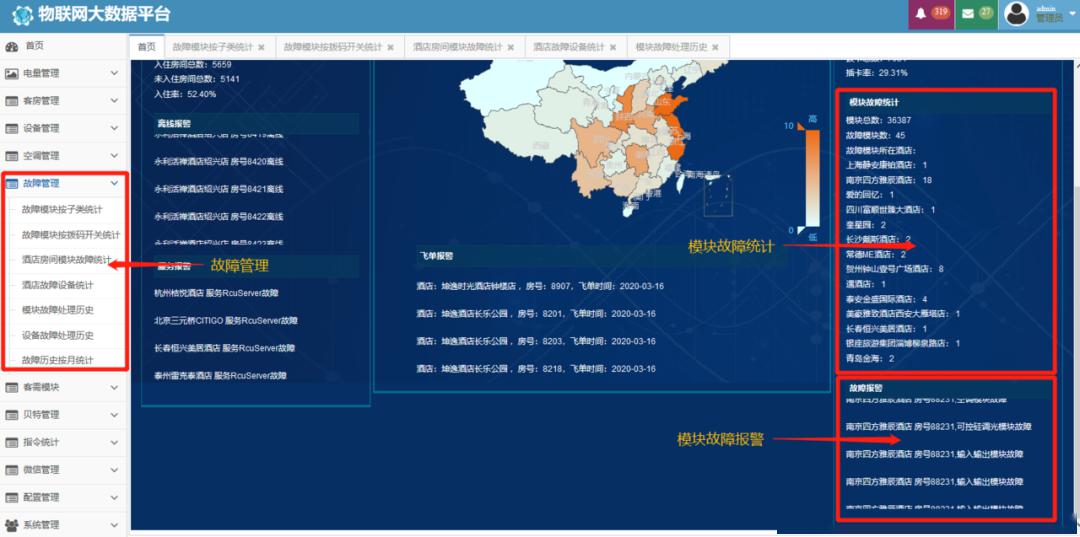Click the bell notifications icon

pyautogui.click(x=920, y=14)
